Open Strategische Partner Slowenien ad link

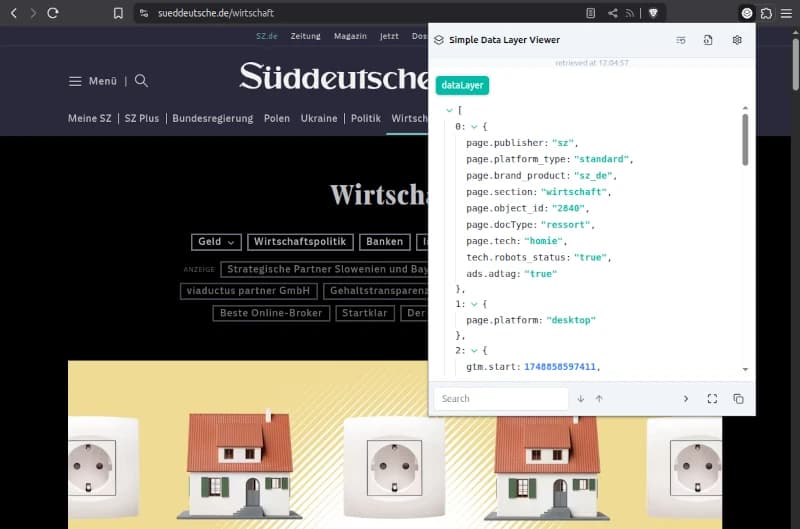[x=324, y=269]
